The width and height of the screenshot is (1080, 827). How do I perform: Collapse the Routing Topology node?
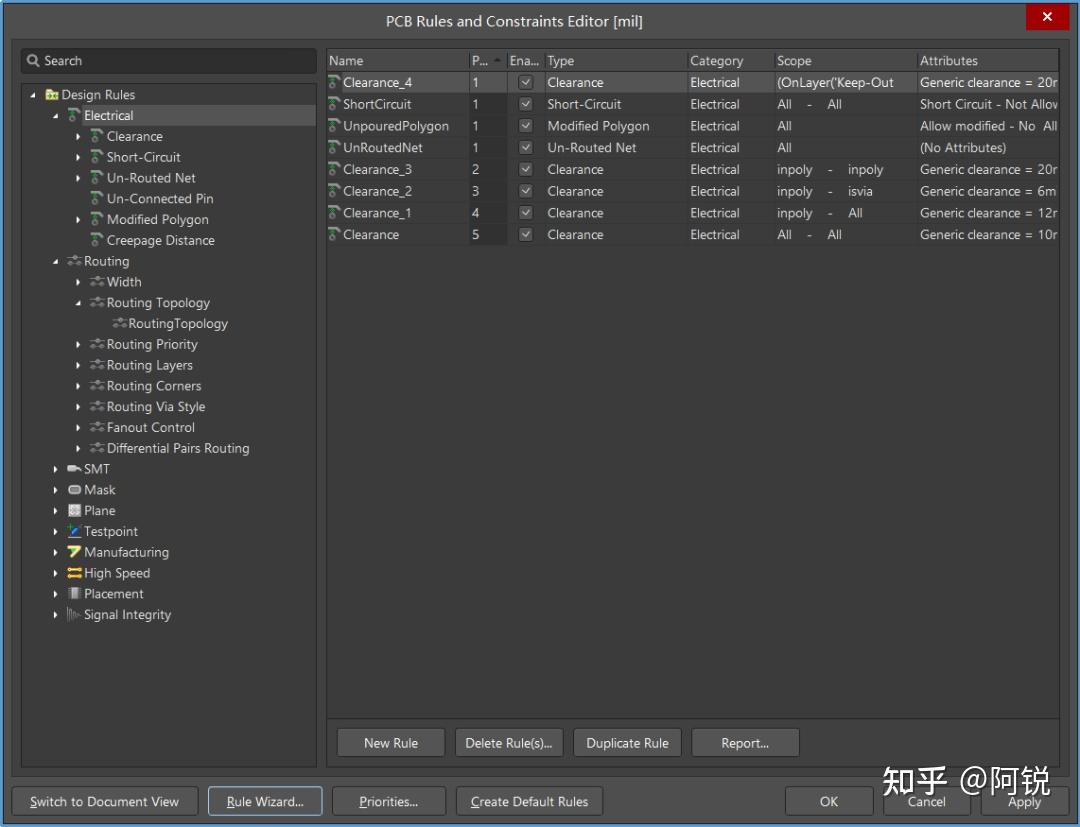(80, 302)
